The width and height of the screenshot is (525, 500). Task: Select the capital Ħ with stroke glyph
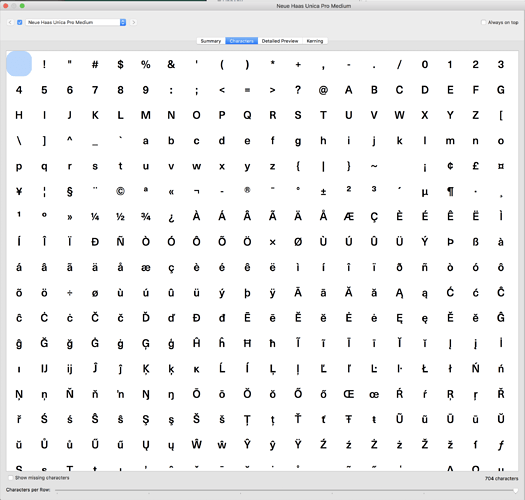247,343
